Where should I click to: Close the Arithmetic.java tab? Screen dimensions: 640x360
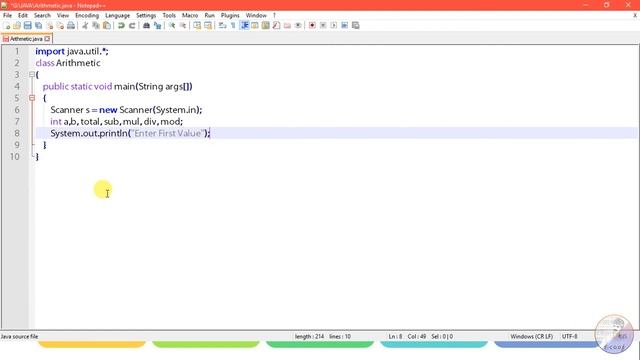[x=47, y=39]
